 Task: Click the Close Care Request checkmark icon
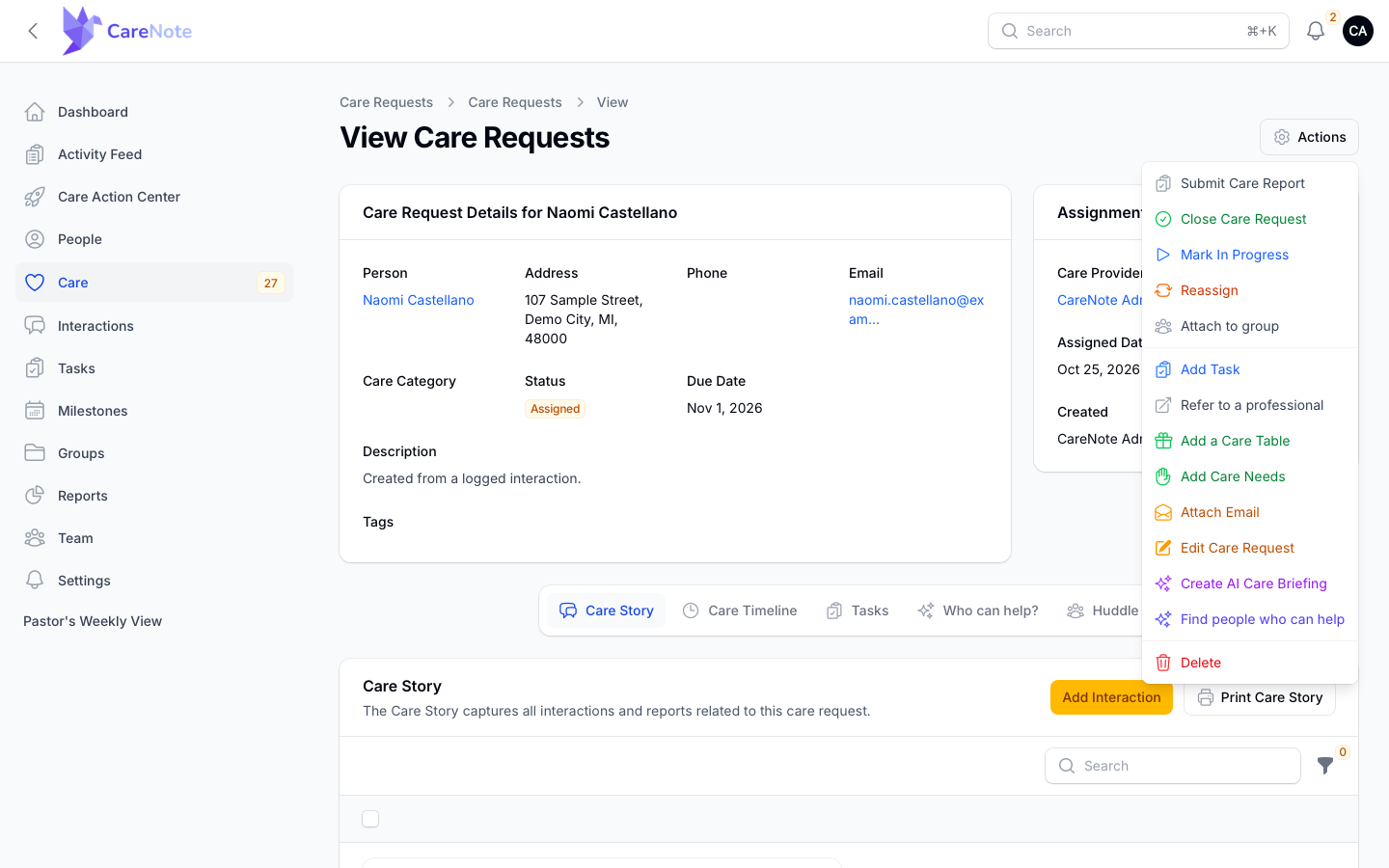1163,219
